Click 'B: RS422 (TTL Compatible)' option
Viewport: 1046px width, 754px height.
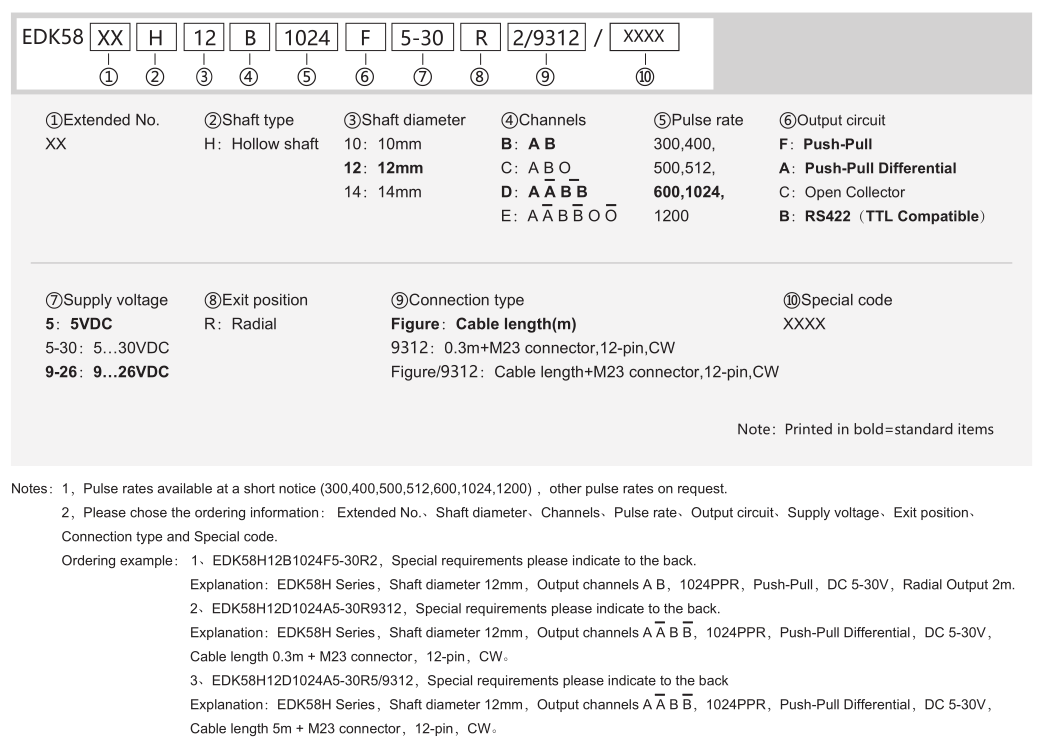(x=882, y=216)
